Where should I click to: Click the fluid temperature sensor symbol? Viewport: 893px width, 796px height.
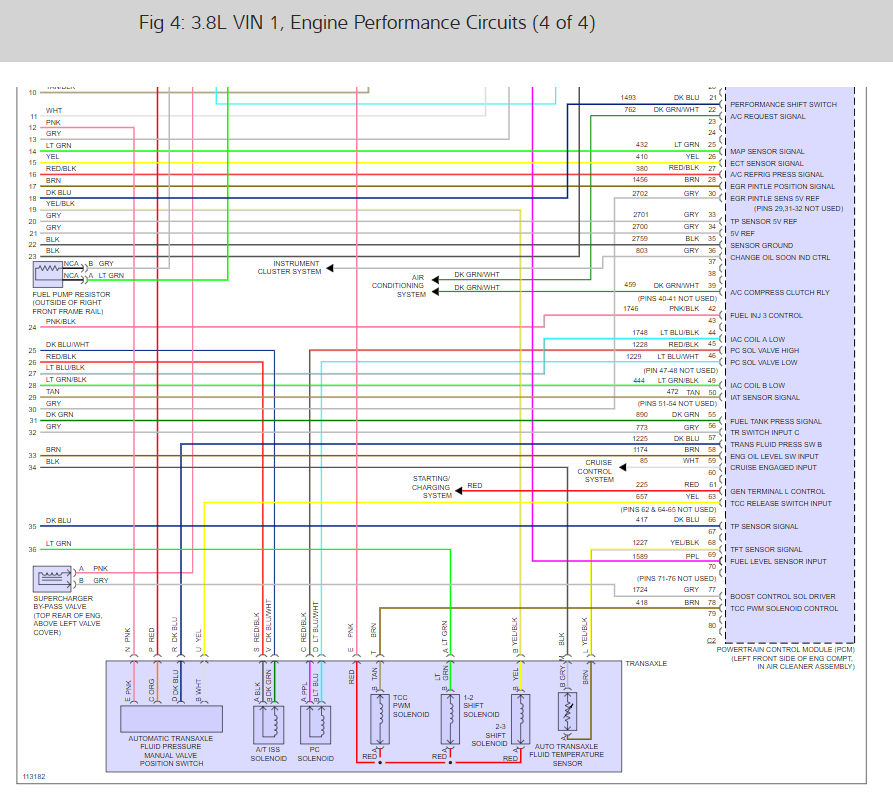(567, 712)
